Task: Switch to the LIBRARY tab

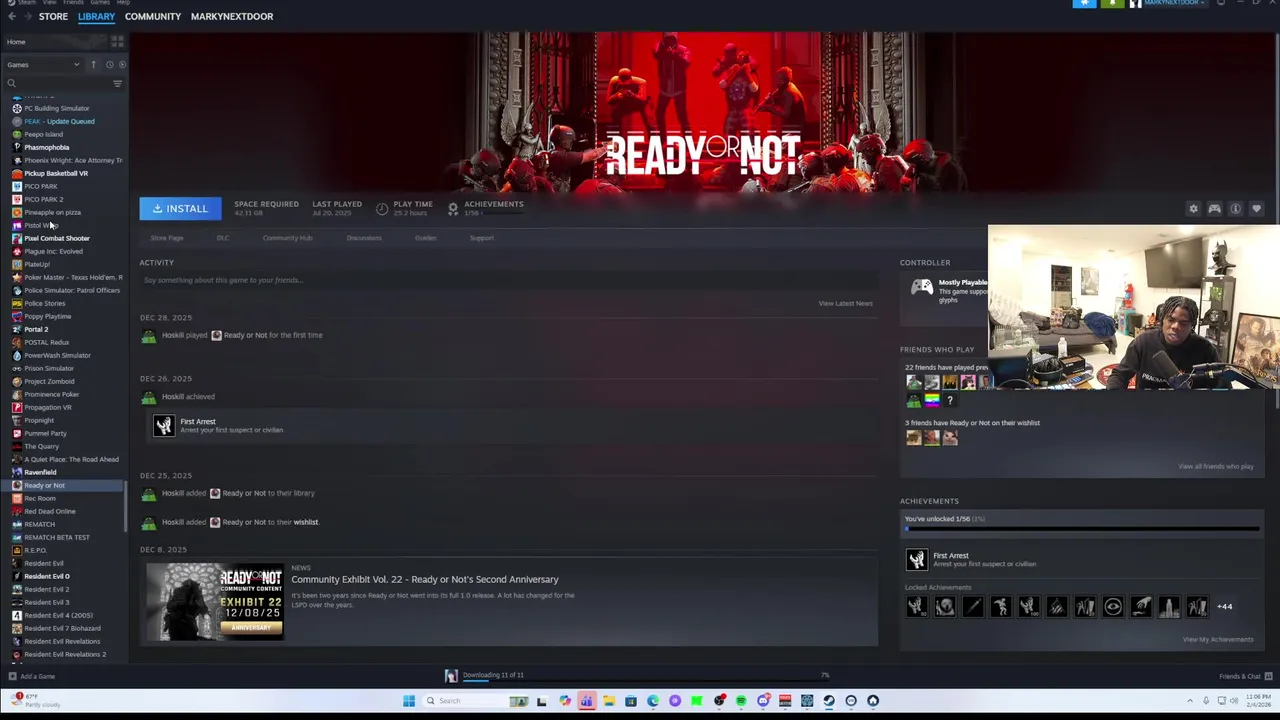Action: tap(96, 17)
